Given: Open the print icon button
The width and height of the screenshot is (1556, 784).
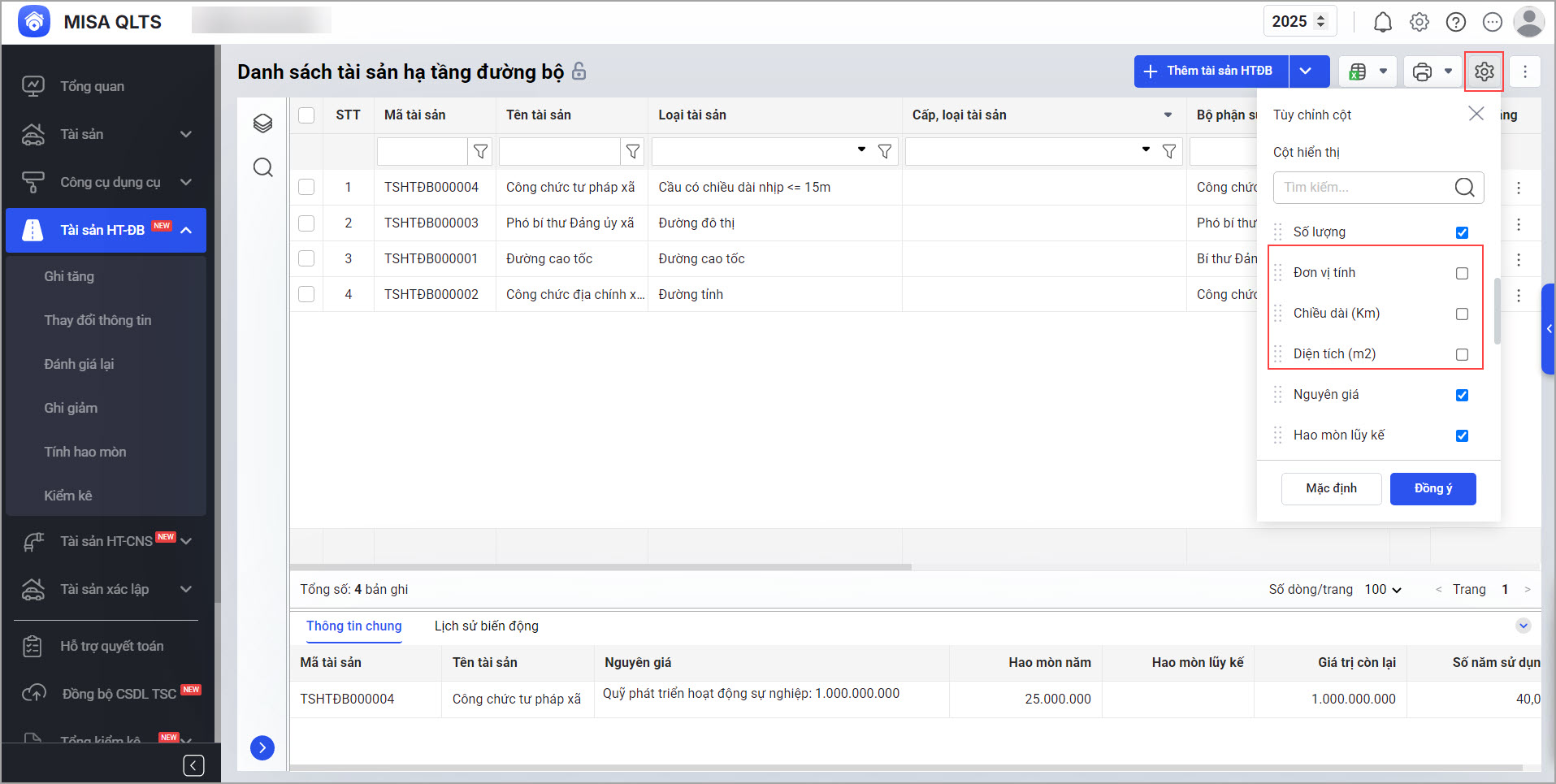Looking at the screenshot, I should [x=1422, y=71].
